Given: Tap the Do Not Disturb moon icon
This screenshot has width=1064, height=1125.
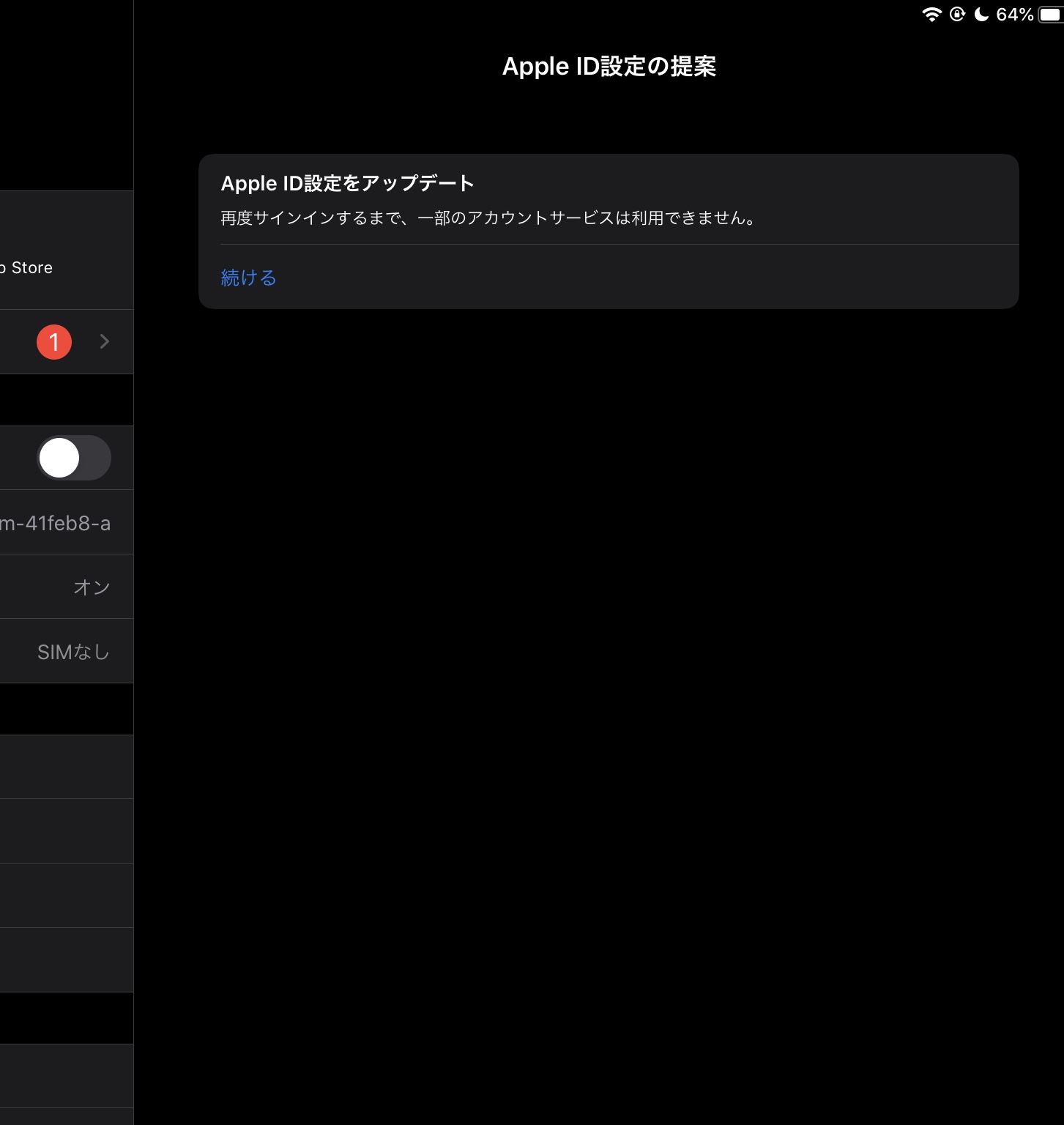Looking at the screenshot, I should 981,15.
